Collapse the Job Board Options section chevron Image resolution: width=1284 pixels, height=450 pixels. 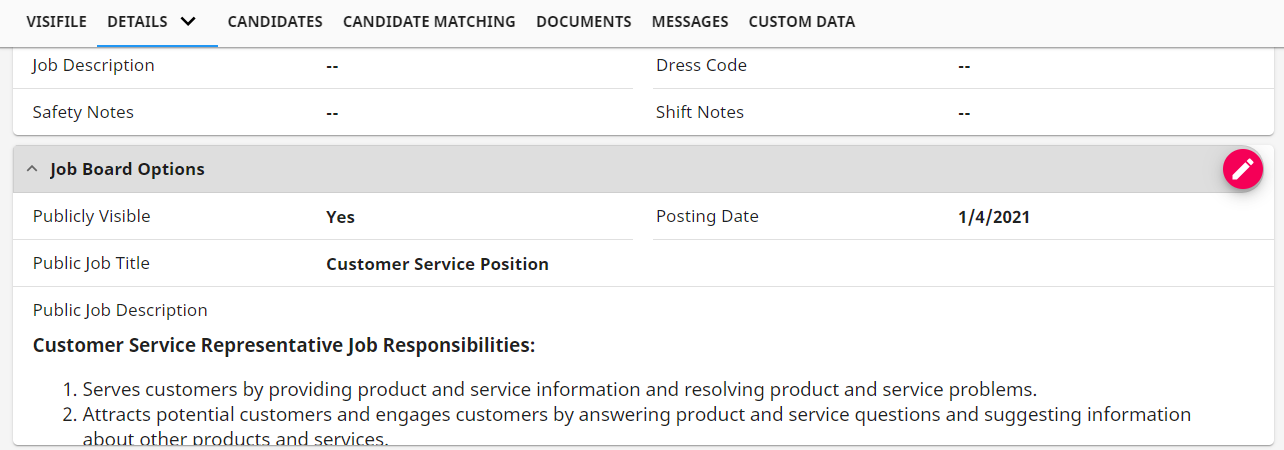click(31, 170)
